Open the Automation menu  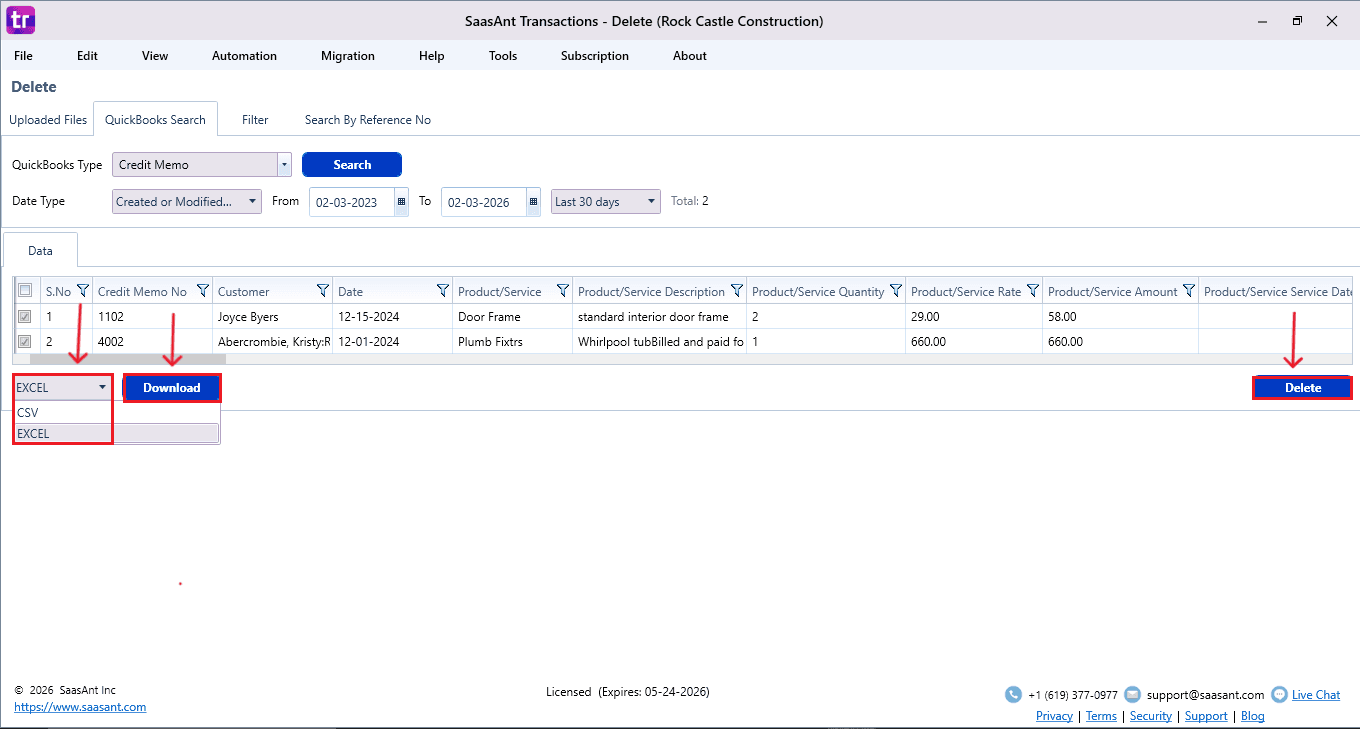pyautogui.click(x=244, y=56)
